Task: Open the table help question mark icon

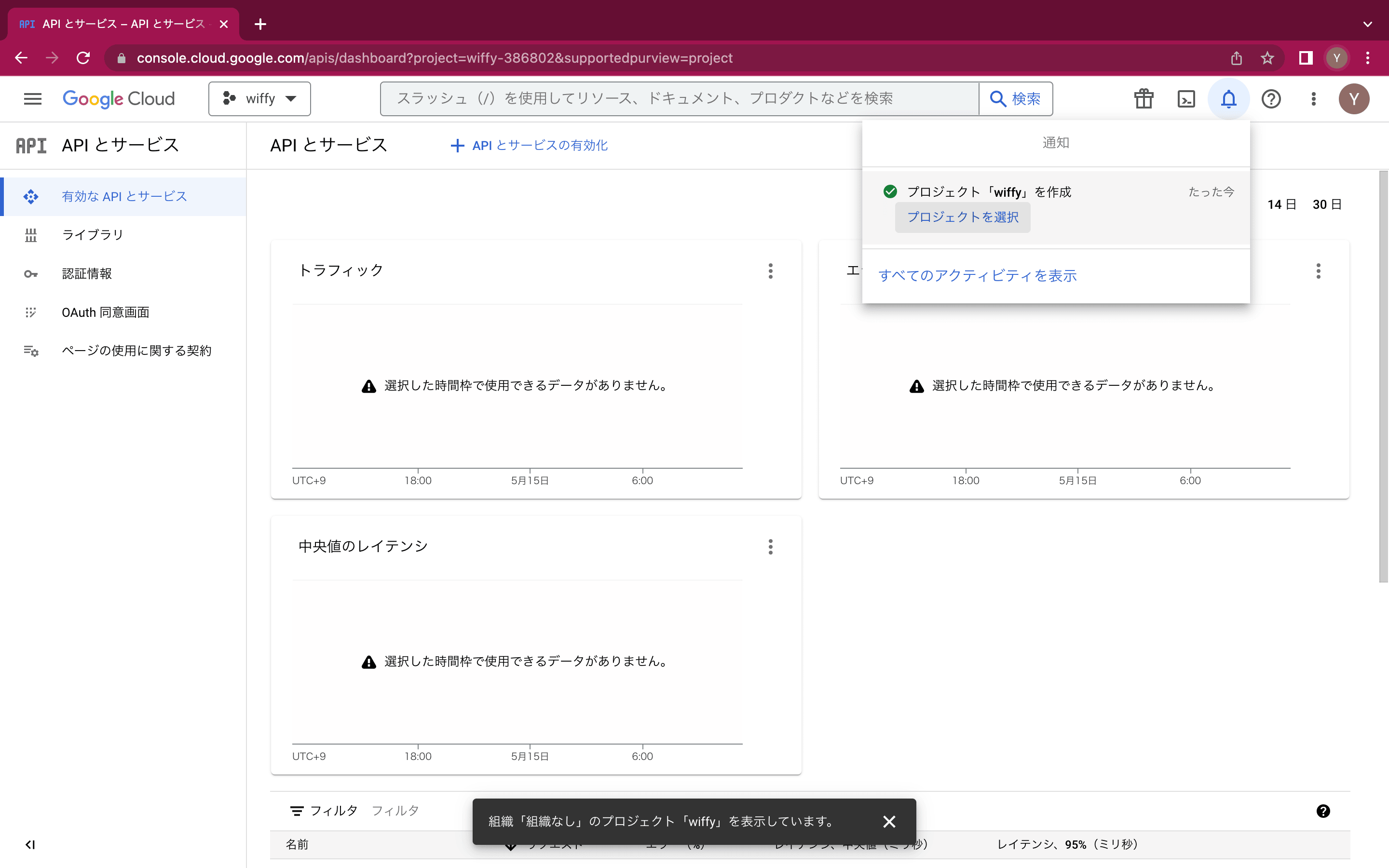Action: pyautogui.click(x=1323, y=811)
